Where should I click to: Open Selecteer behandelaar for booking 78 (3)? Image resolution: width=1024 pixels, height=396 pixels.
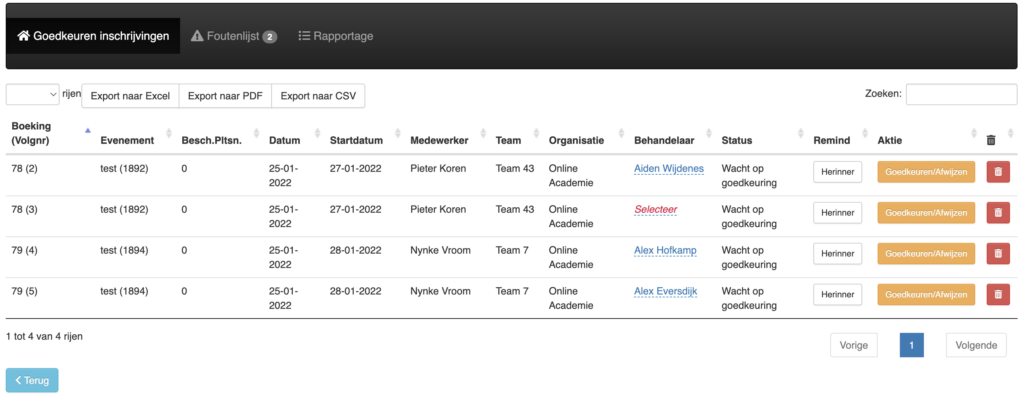click(656, 210)
